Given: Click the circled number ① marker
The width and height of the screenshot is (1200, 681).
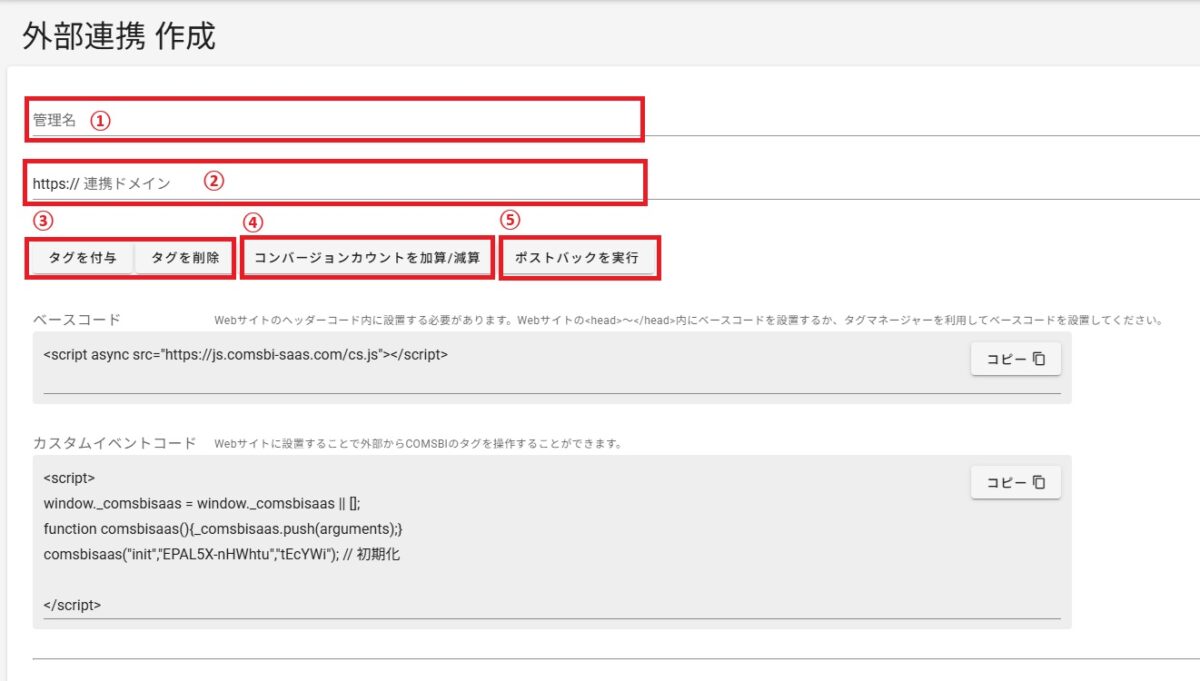Looking at the screenshot, I should (100, 120).
